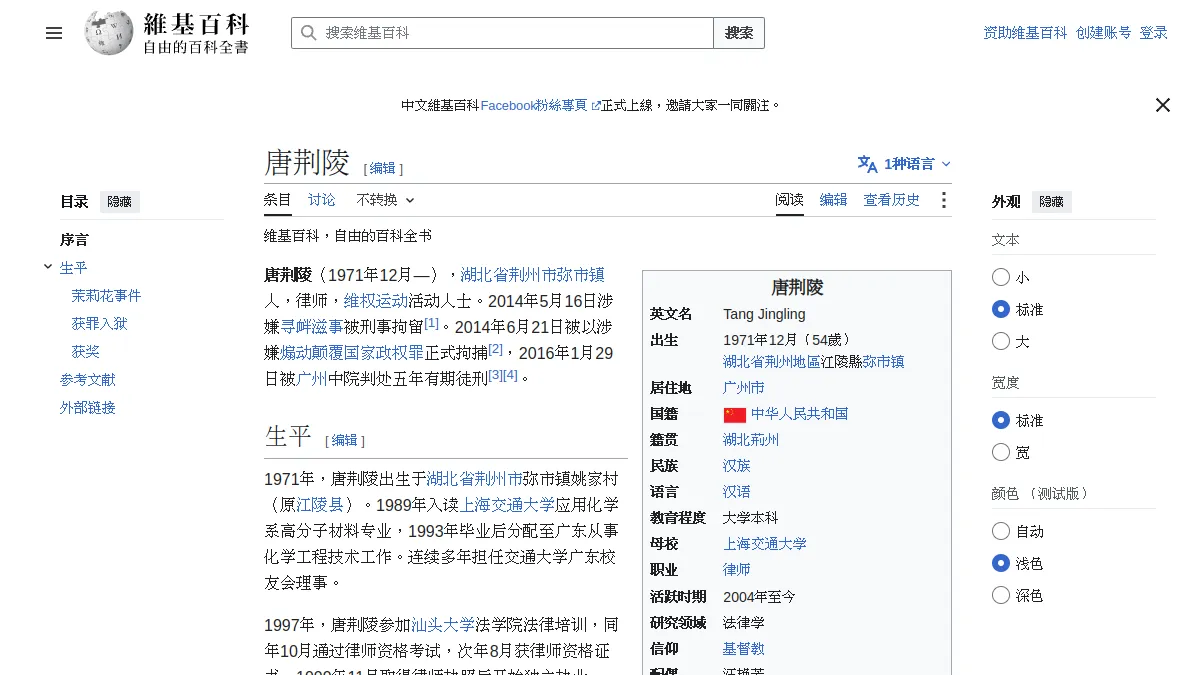Click the Wikipedia globe logo
This screenshot has height=675, width=1200.
[108, 33]
